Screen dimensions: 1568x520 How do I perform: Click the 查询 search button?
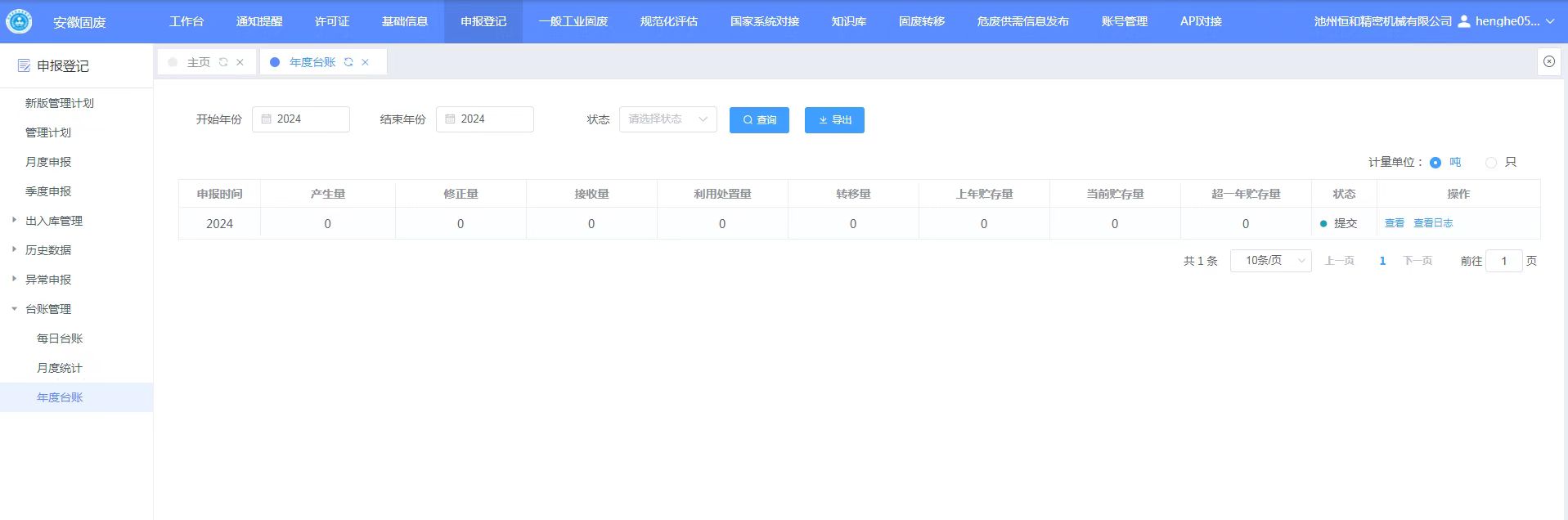[x=759, y=120]
